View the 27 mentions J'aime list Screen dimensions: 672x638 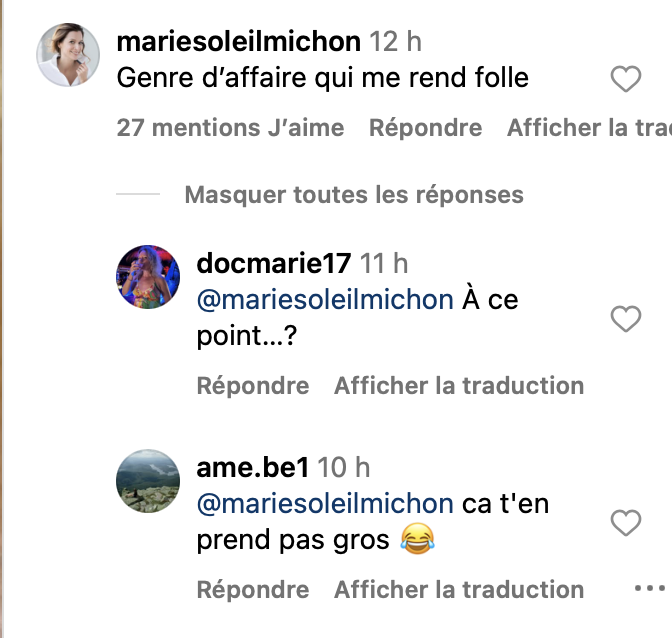pyautogui.click(x=230, y=128)
